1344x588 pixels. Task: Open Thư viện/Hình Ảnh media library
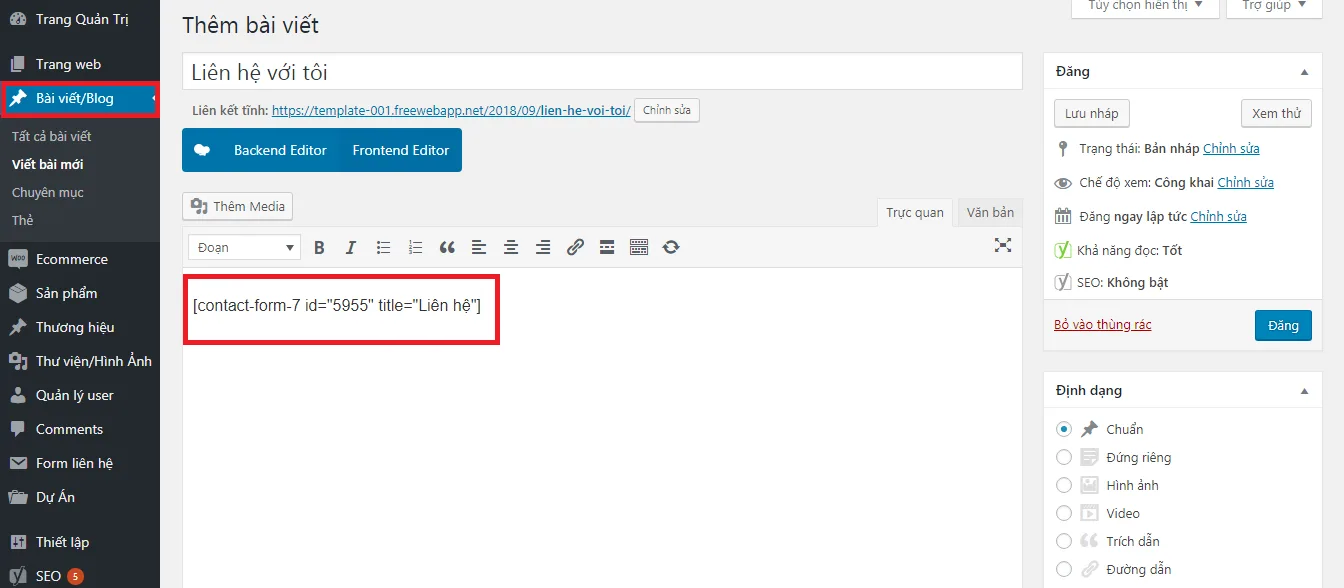(80, 361)
